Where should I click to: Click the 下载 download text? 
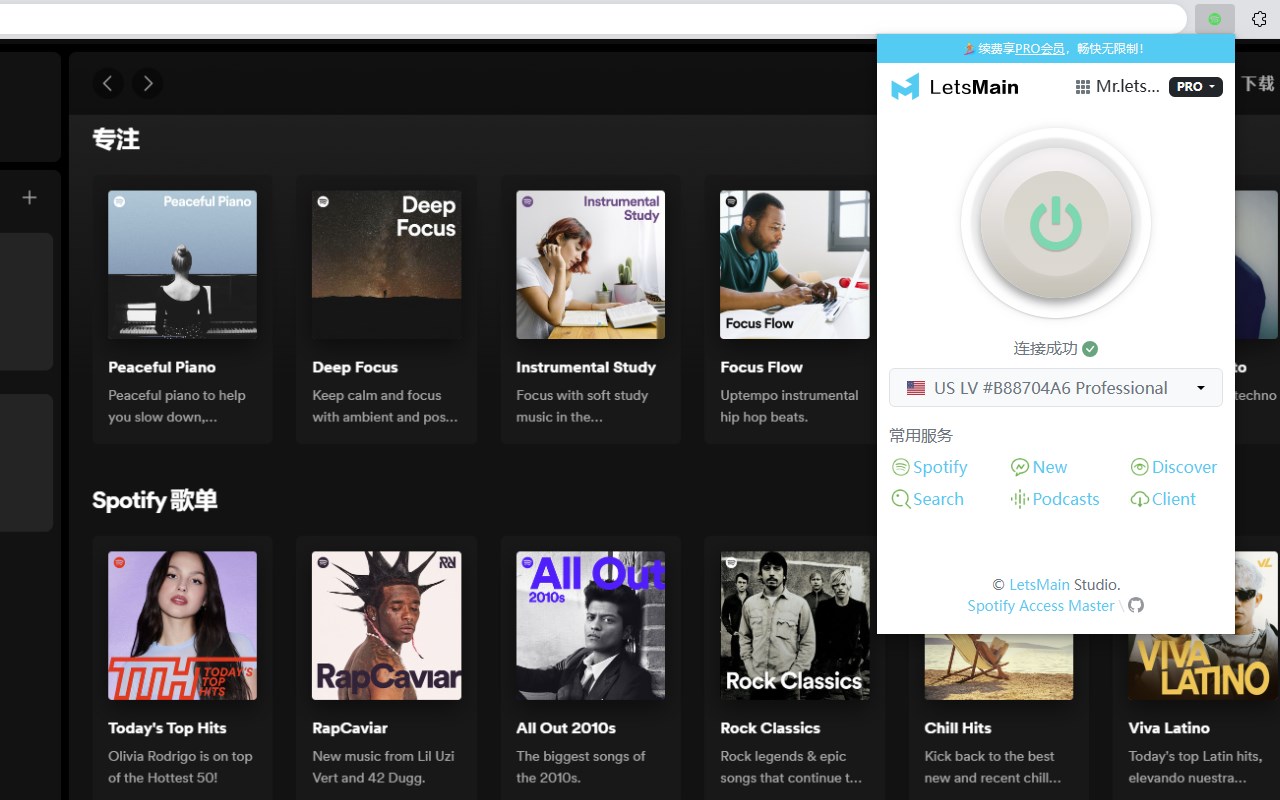point(1258,83)
